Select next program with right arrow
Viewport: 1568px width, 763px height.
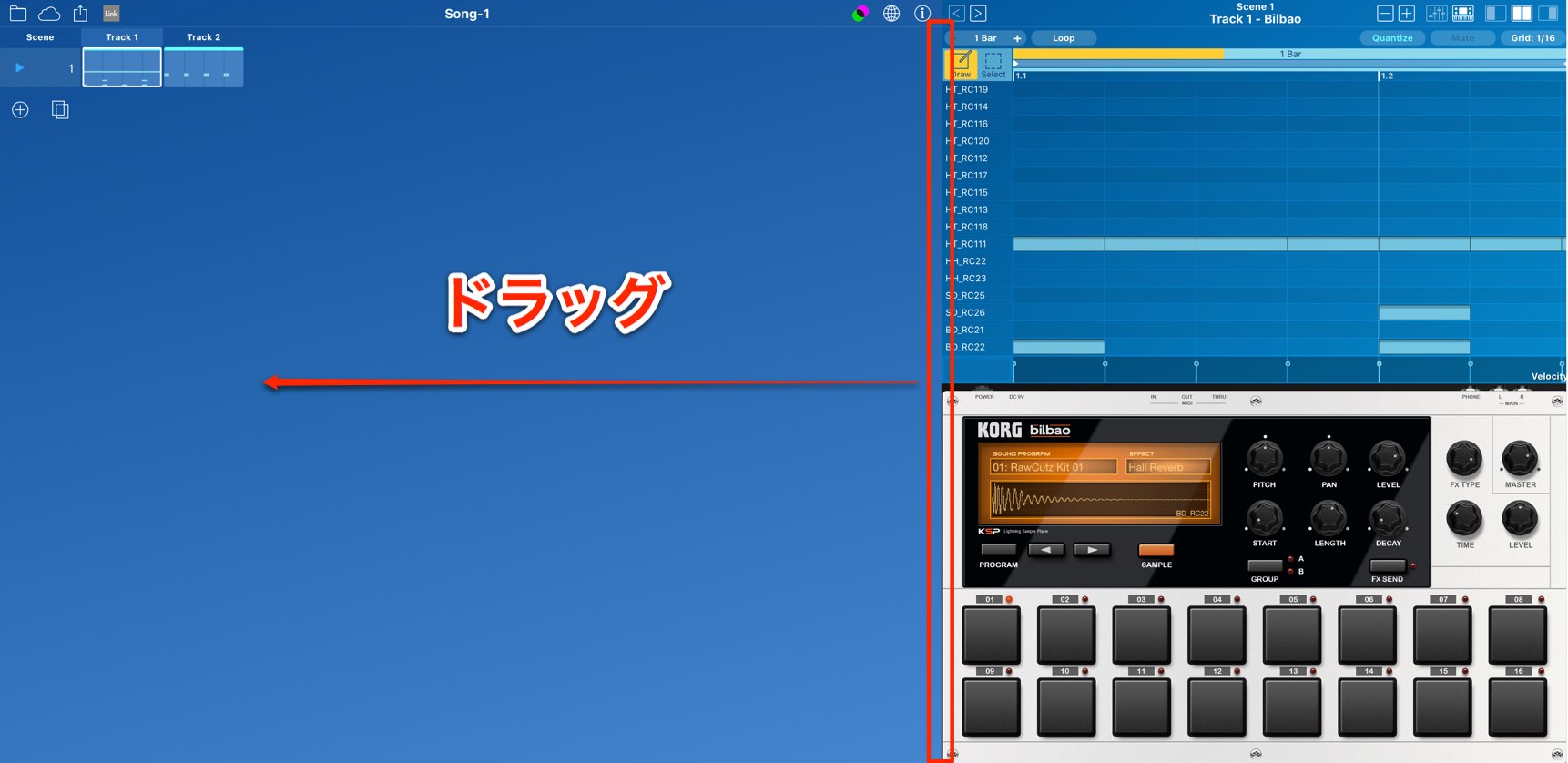click(x=1092, y=550)
